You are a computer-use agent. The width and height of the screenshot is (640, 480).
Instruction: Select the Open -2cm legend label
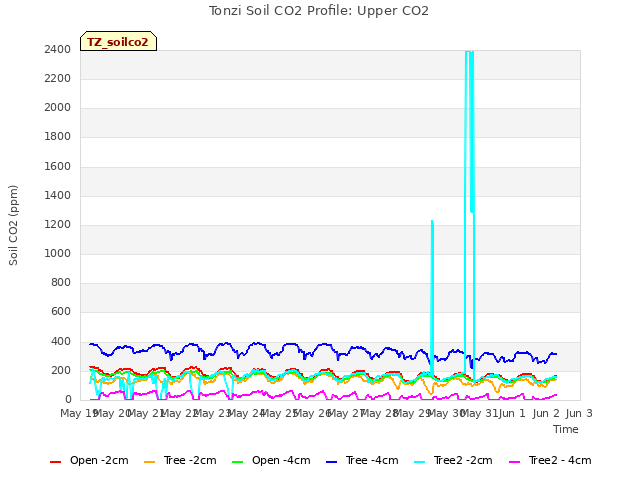pos(99,460)
